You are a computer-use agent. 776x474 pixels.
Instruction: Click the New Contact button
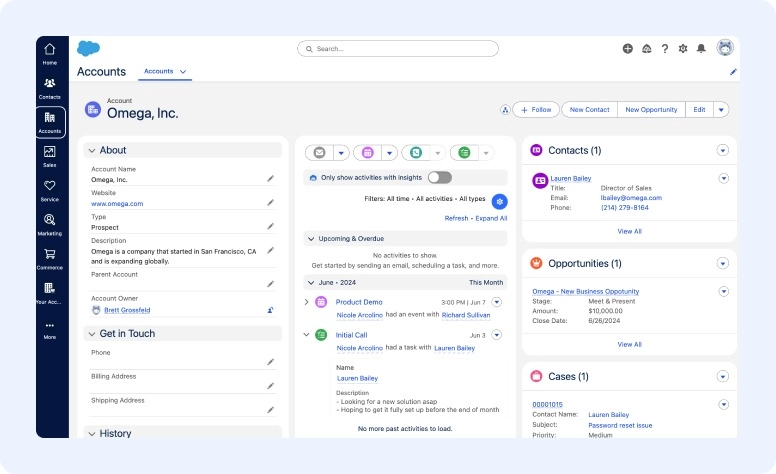coord(589,110)
